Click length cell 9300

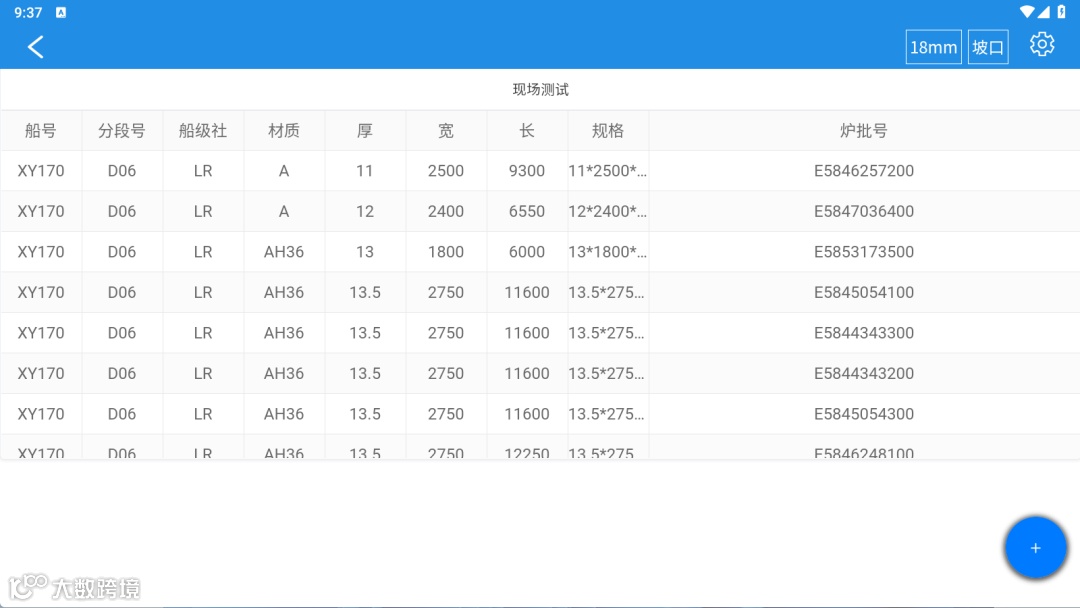click(527, 171)
